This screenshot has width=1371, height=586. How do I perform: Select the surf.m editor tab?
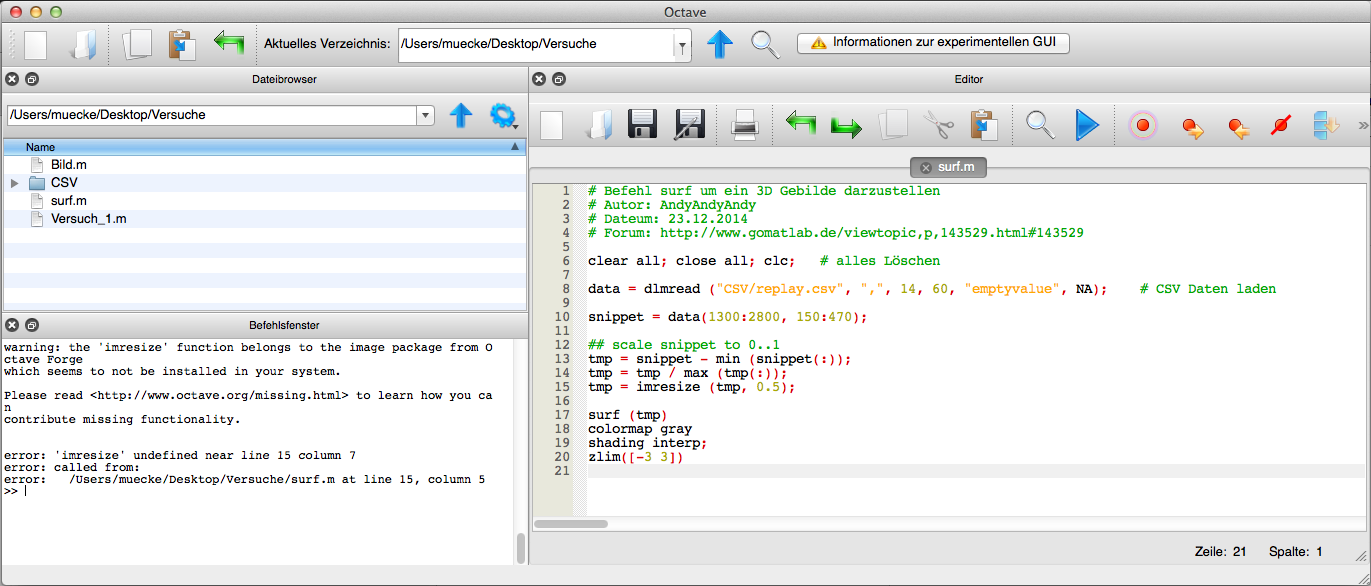956,167
